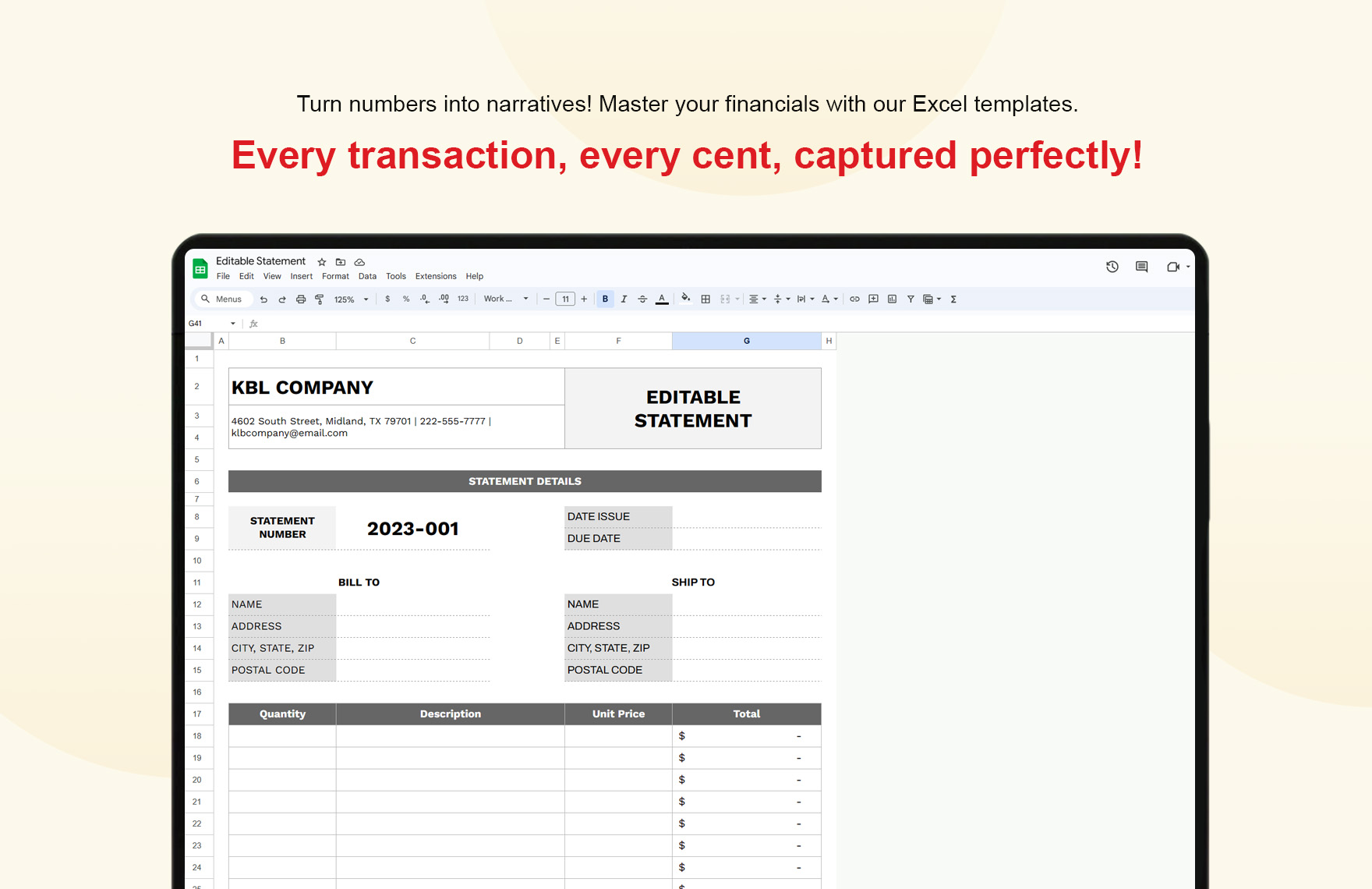Open the Extensions menu
Image resolution: width=1372 pixels, height=889 pixels.
436,276
